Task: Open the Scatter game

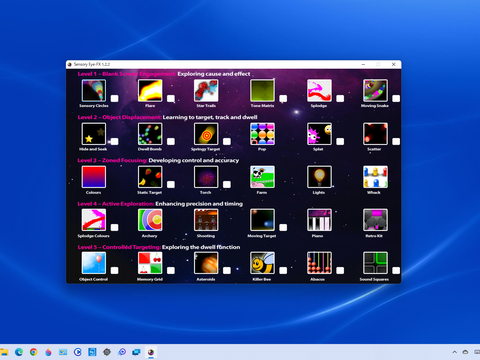Action: coord(375,134)
